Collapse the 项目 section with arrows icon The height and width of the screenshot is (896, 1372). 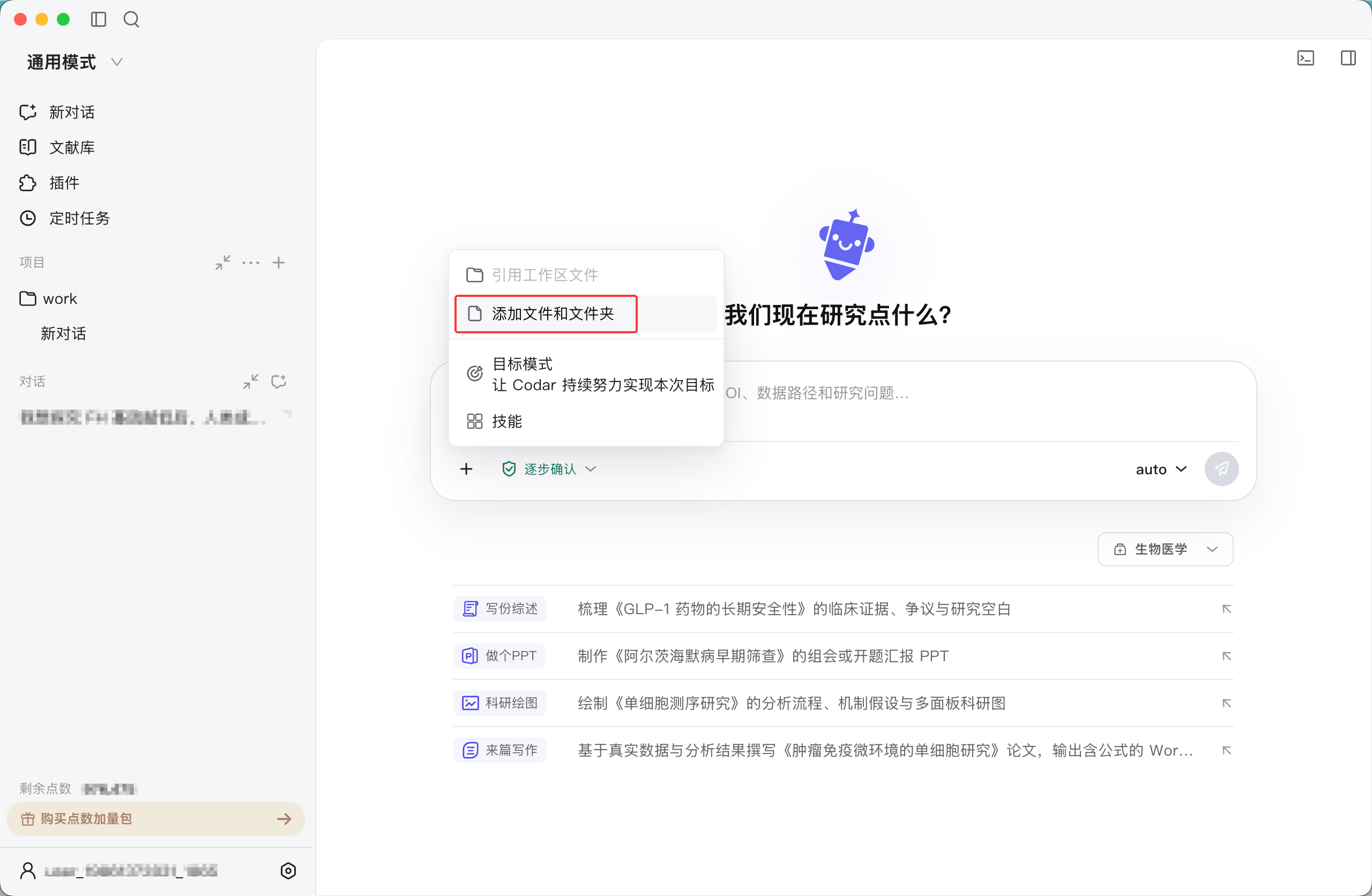point(223,263)
